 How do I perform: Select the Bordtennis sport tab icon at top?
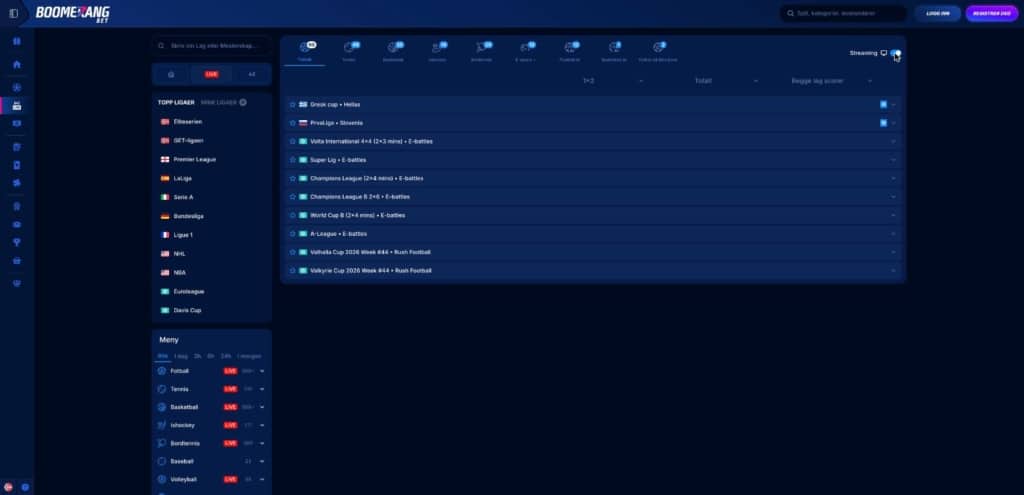pos(481,48)
